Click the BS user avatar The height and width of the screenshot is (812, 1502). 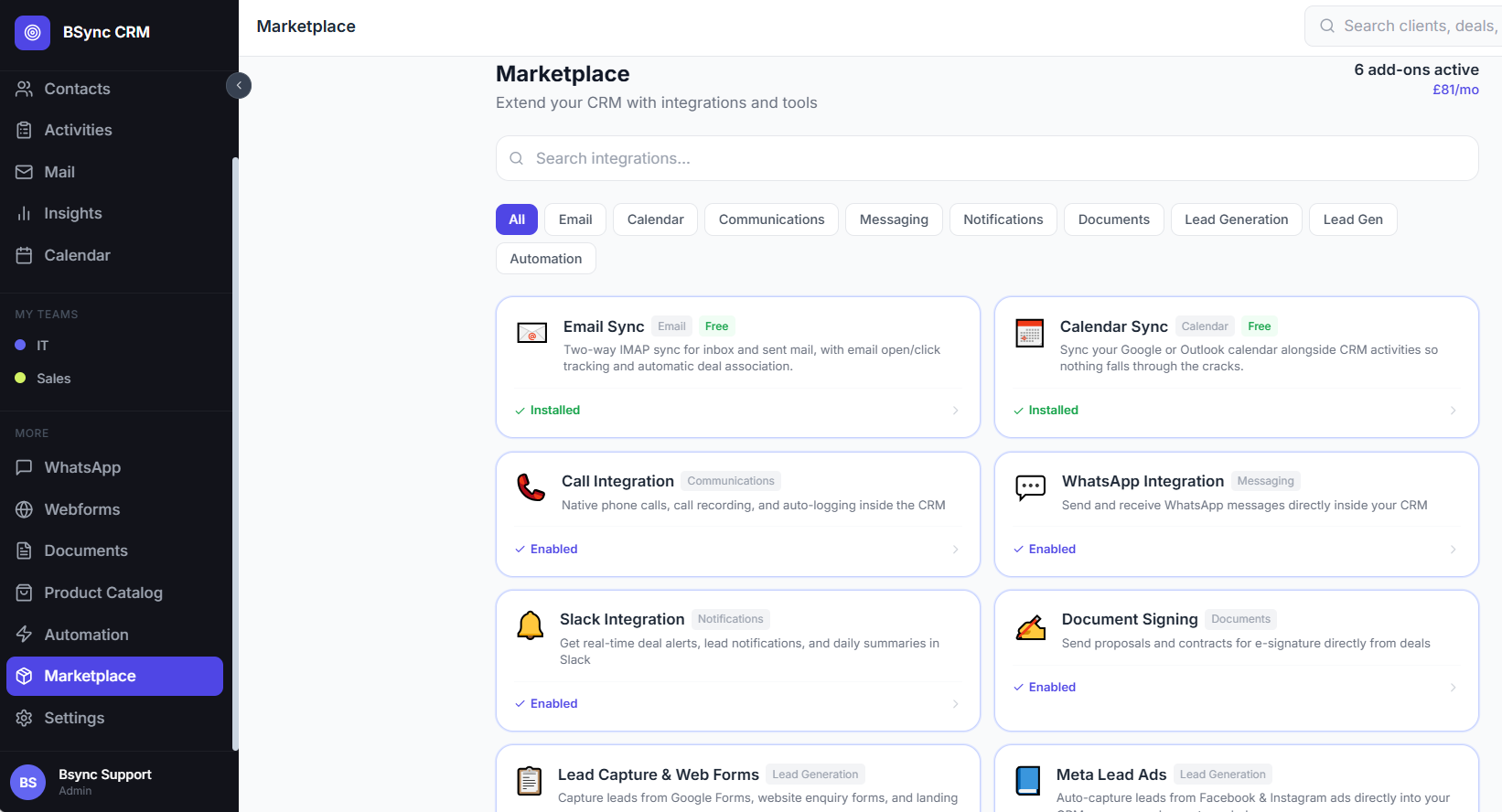click(28, 782)
